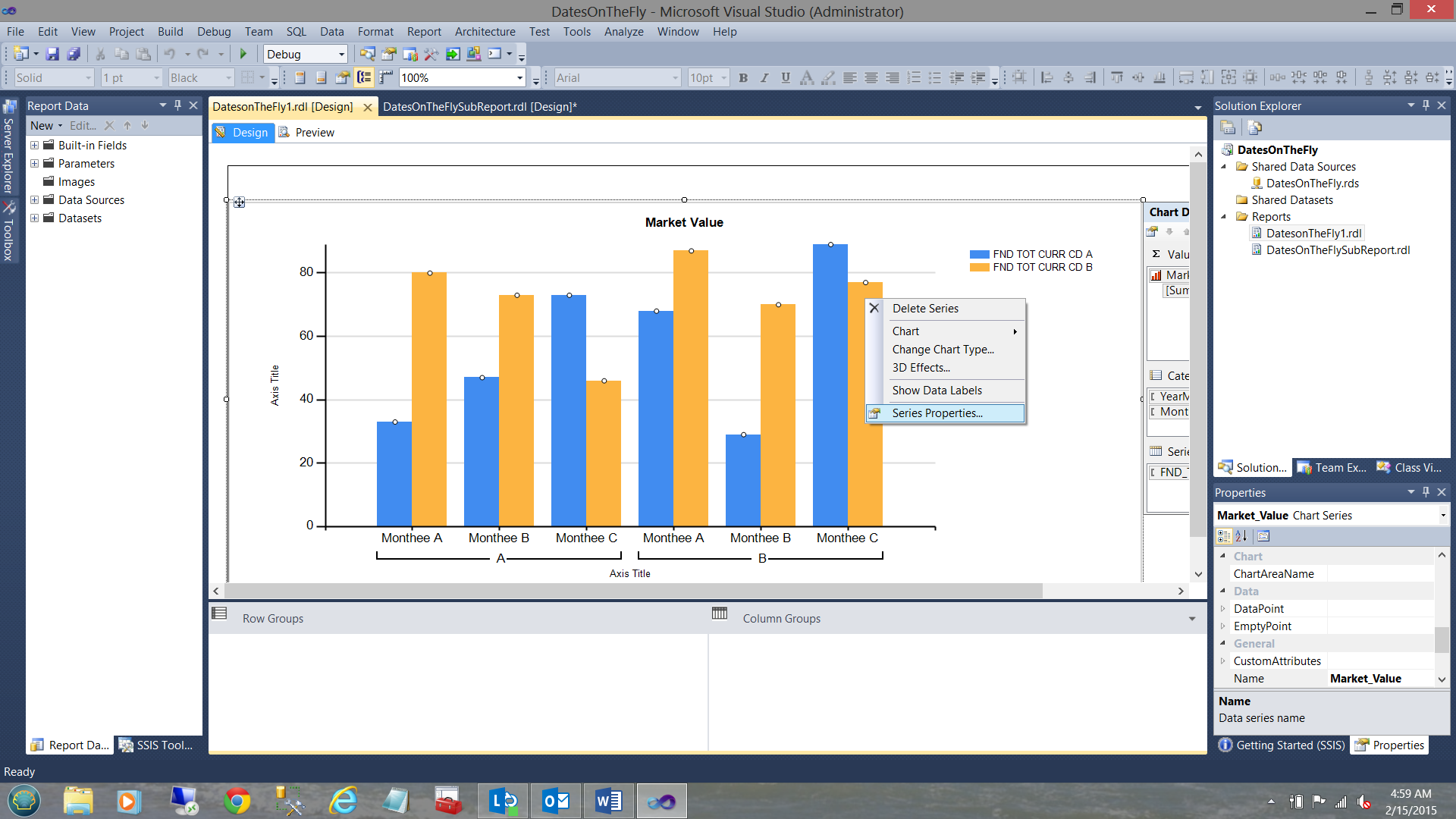Click the Save All toolbar icon

74,54
